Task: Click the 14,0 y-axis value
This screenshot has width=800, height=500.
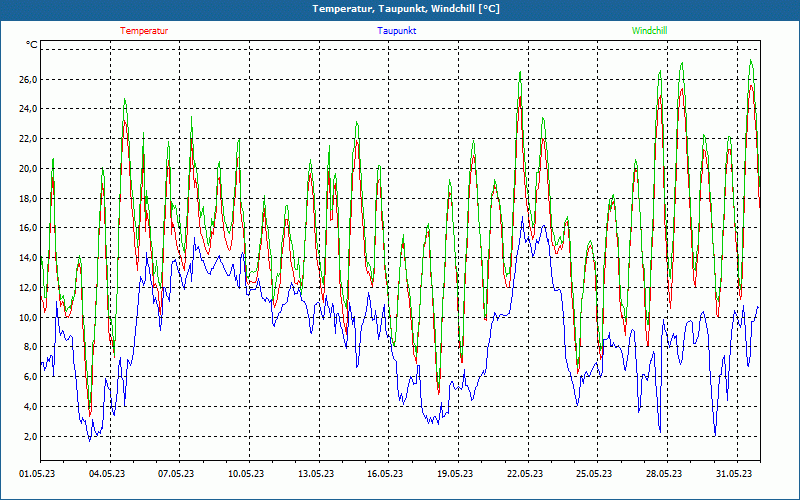Action: pyautogui.click(x=28, y=258)
